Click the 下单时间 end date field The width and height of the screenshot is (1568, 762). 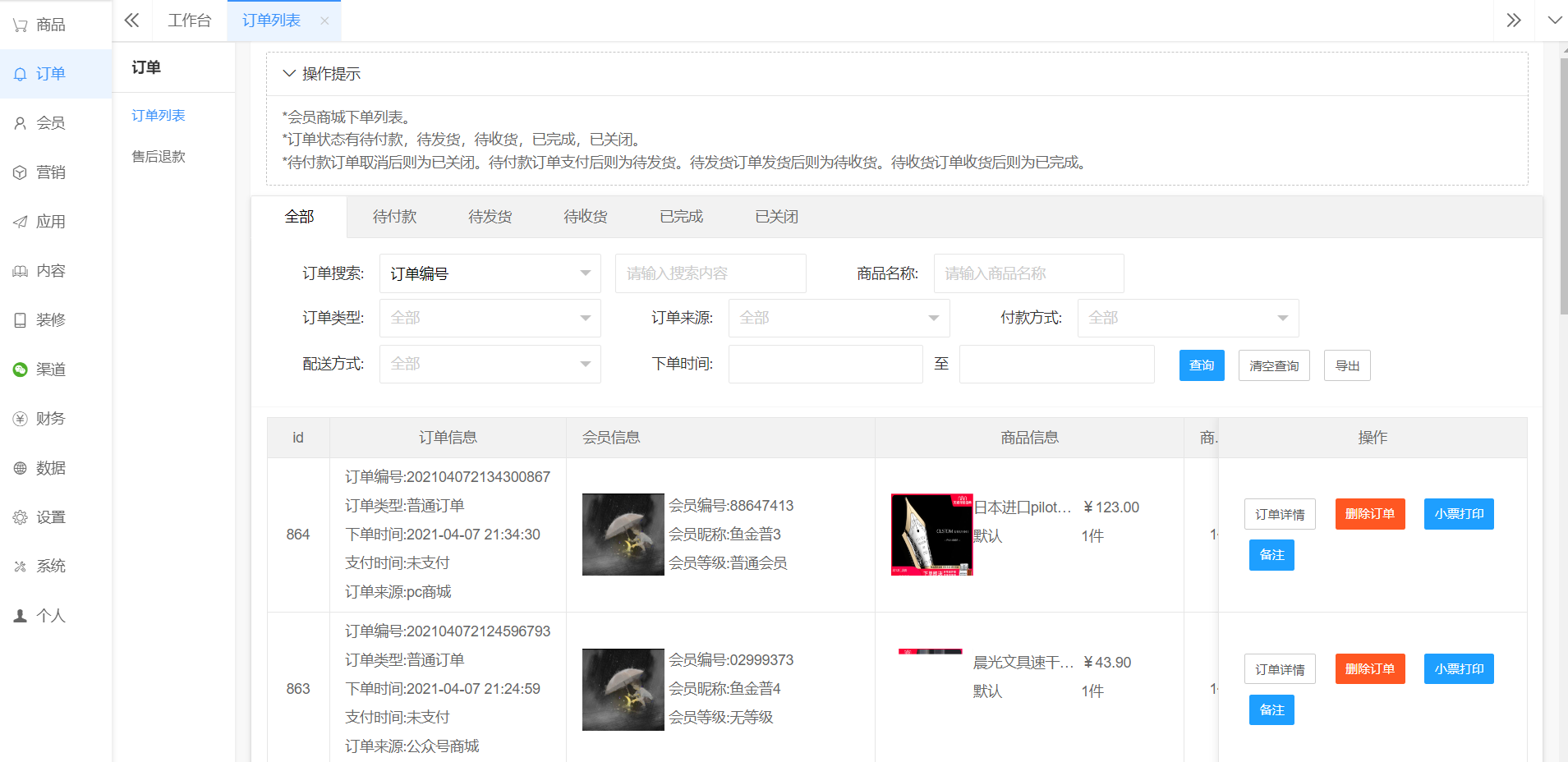[x=1057, y=364]
